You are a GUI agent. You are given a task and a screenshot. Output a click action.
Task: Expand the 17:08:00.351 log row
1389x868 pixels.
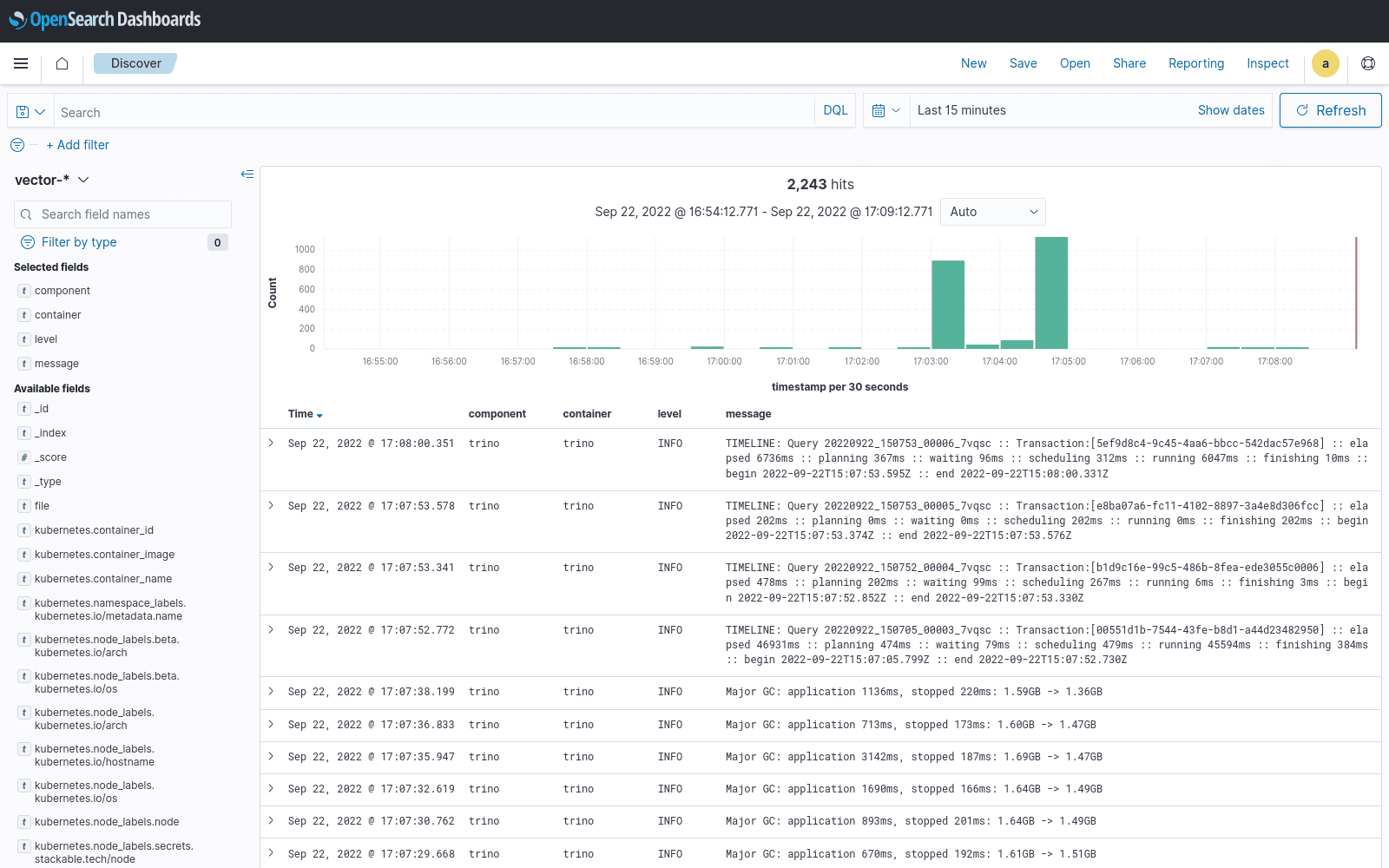pyautogui.click(x=271, y=444)
